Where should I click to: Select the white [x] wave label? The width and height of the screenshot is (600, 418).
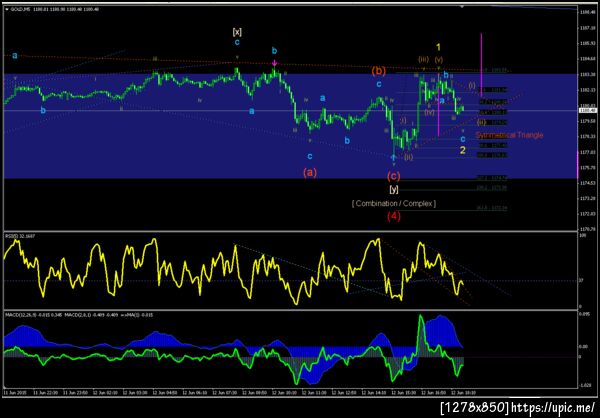[237, 32]
